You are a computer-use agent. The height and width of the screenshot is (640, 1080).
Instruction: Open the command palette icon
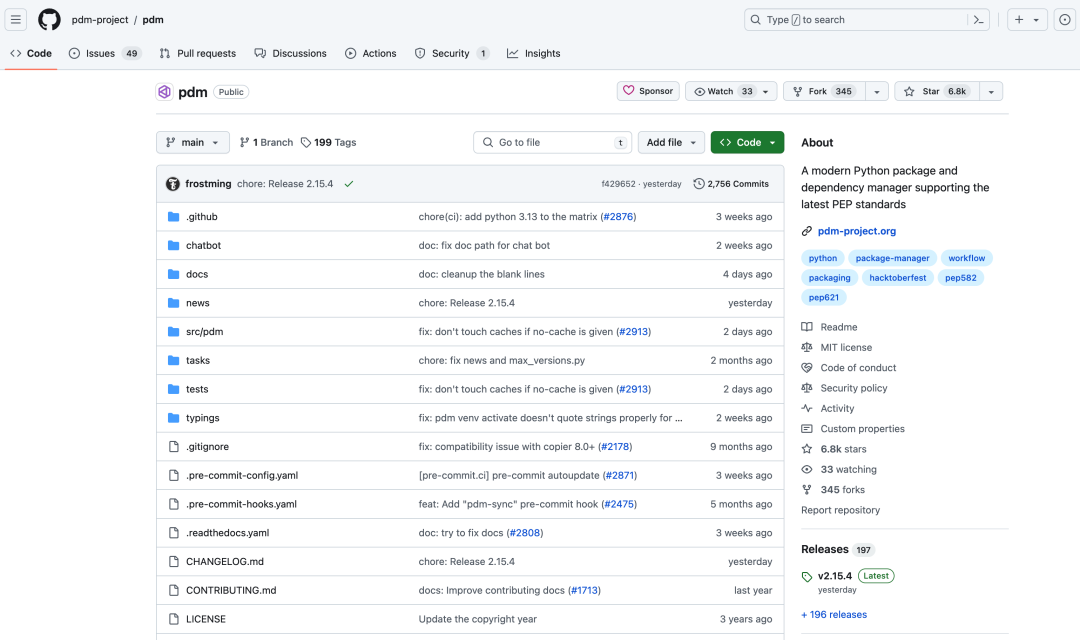(x=978, y=20)
